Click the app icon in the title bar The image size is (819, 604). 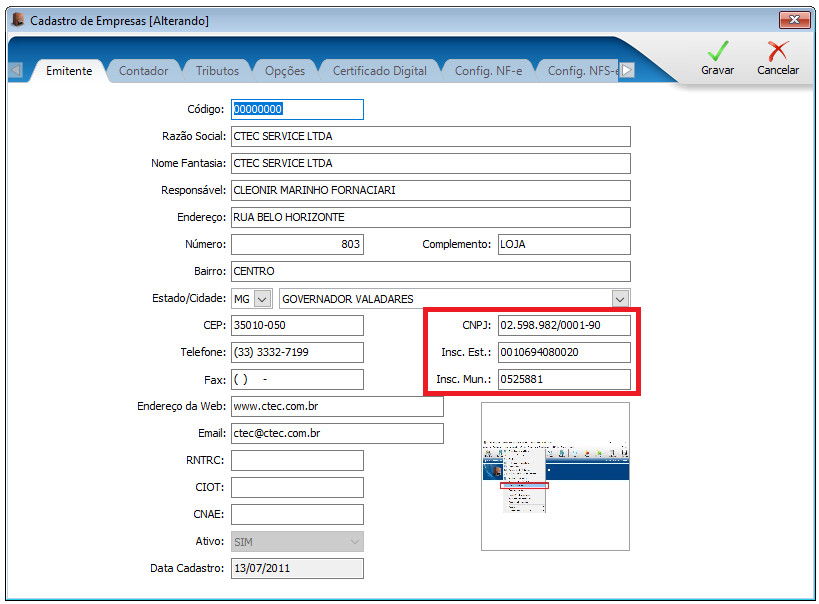click(18, 20)
